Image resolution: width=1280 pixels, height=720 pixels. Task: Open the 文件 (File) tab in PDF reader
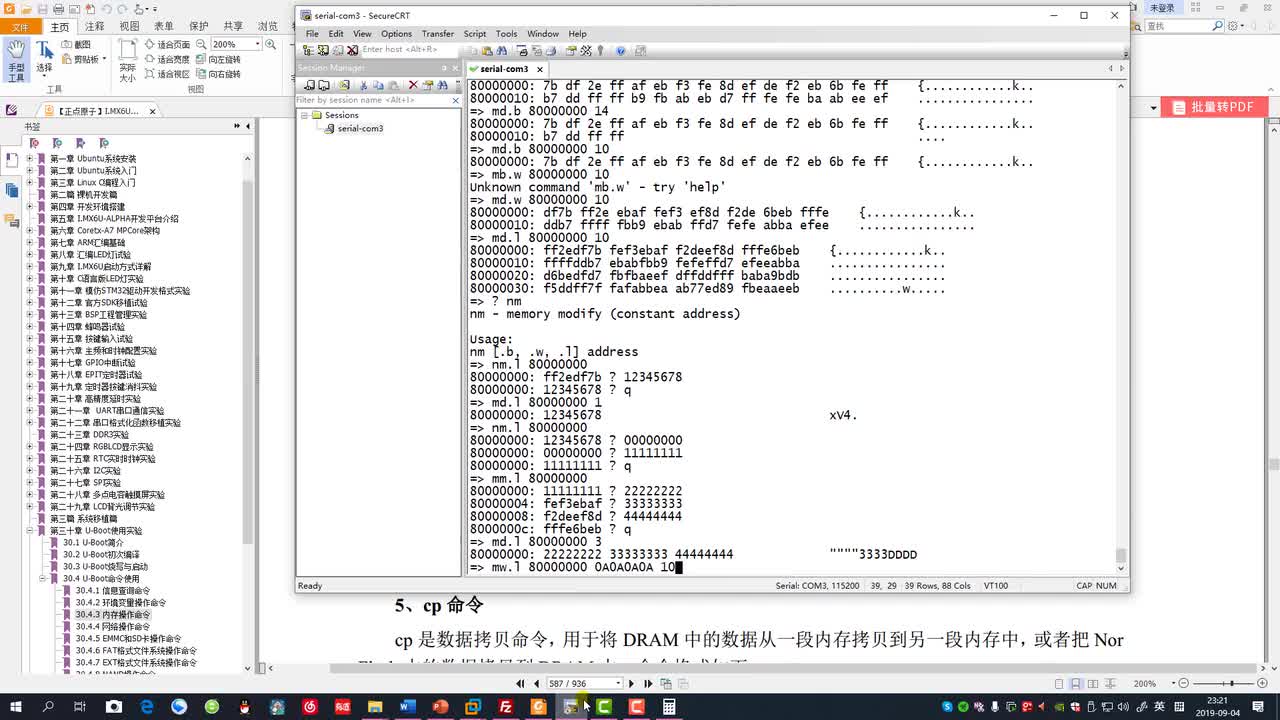pos(19,27)
